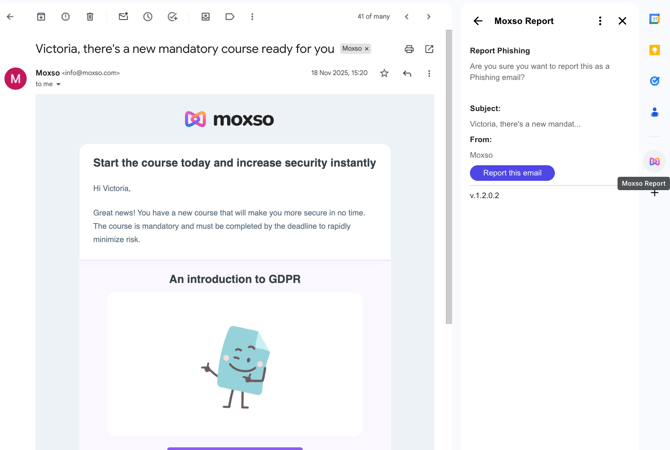The width and height of the screenshot is (670, 450).
Task: Print the email
Action: point(409,49)
